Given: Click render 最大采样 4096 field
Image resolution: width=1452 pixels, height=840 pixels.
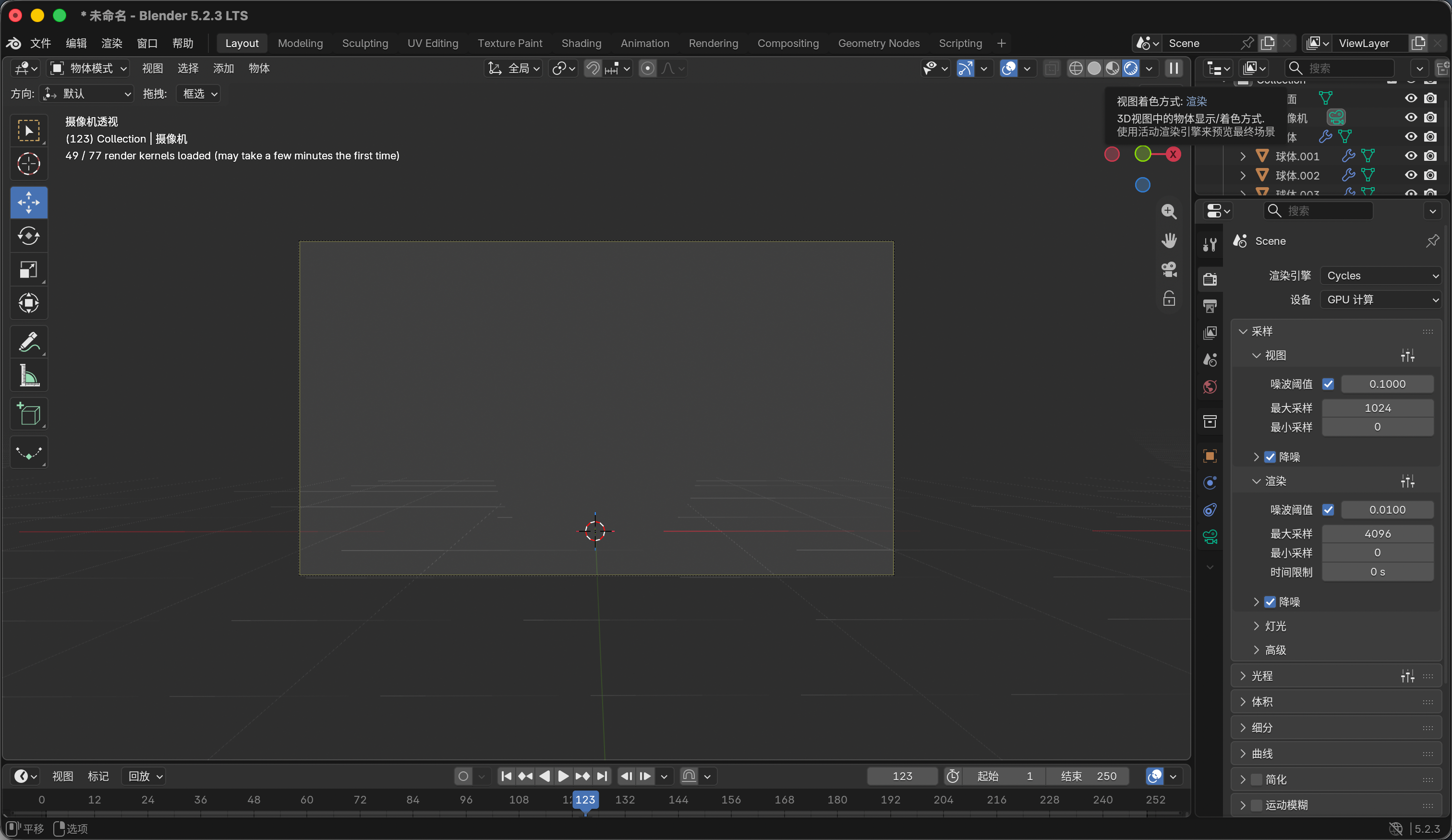Looking at the screenshot, I should coord(1377,534).
